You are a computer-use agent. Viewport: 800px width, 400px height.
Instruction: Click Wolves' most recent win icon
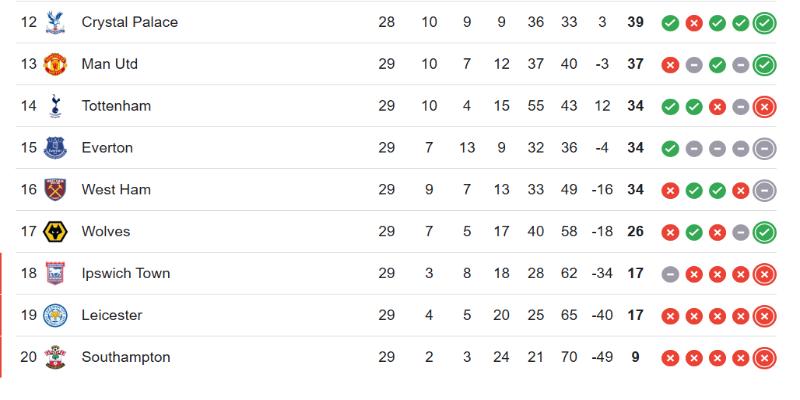coord(764,232)
